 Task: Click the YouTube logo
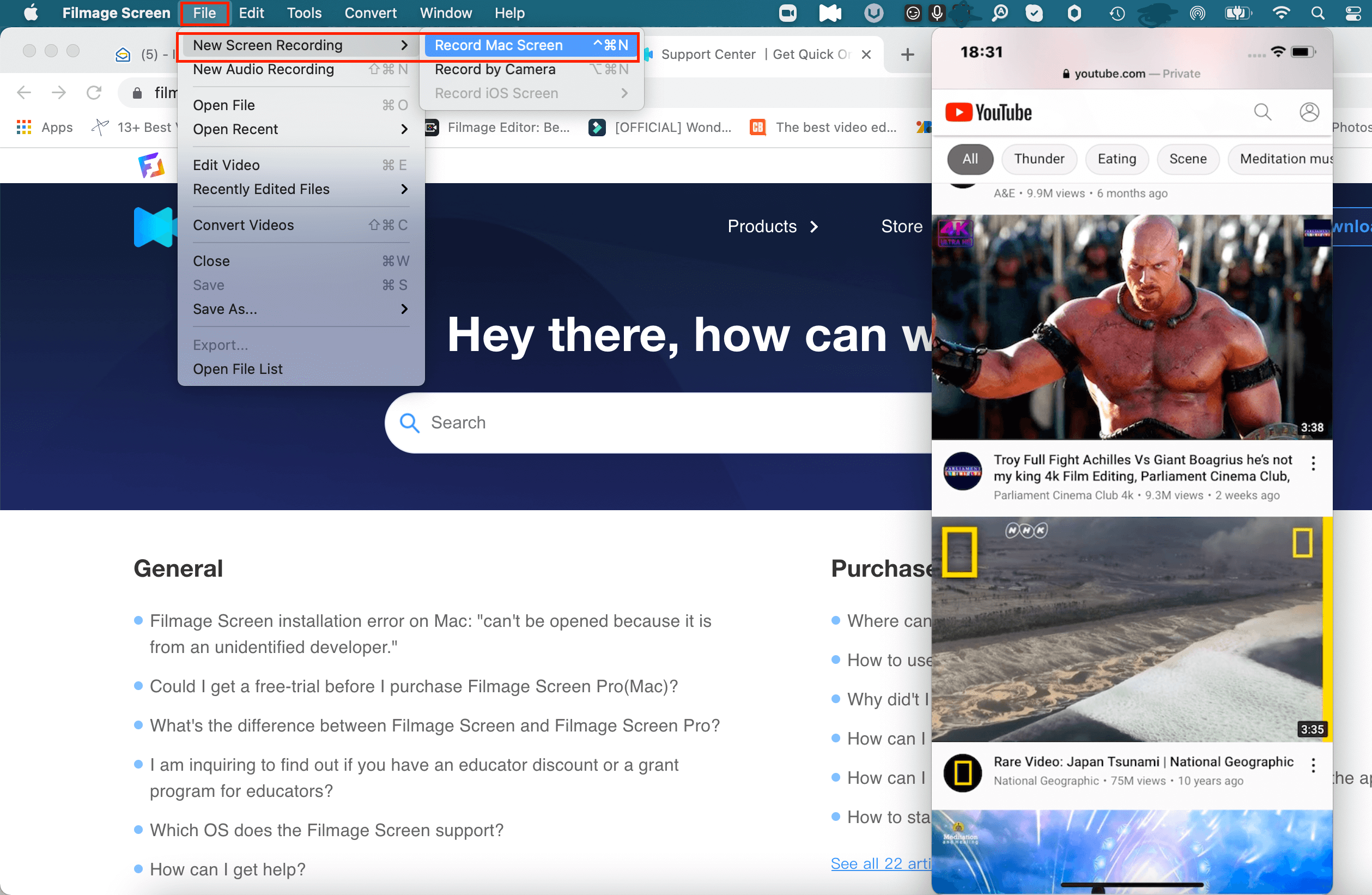tap(988, 112)
